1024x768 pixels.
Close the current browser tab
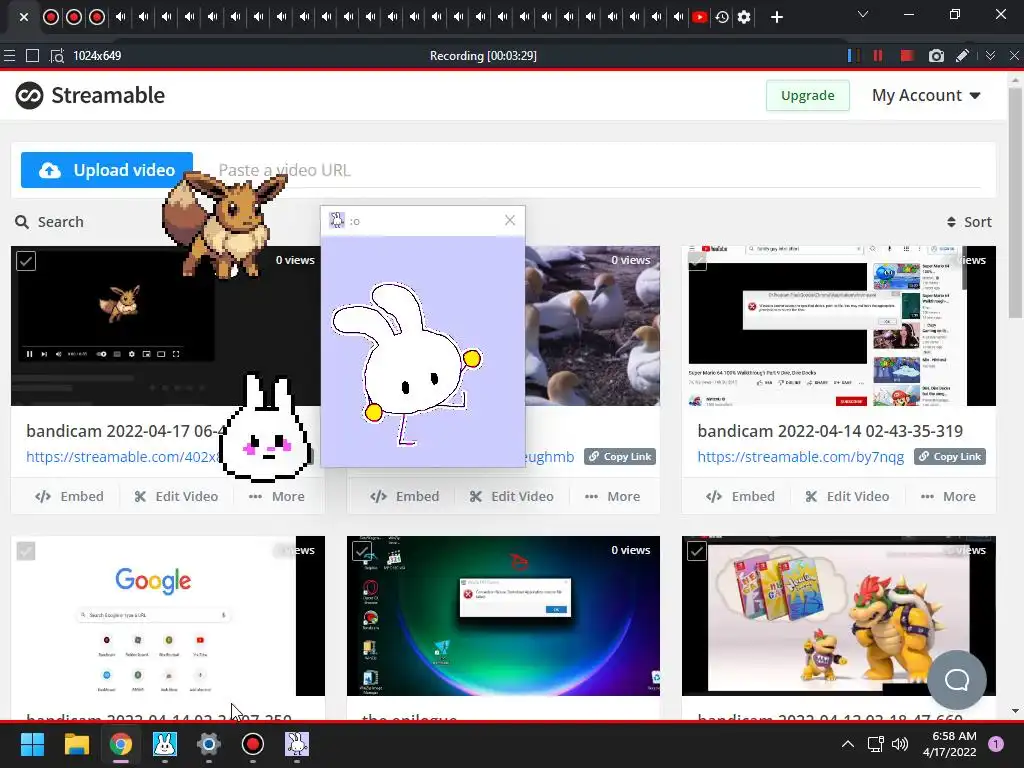(24, 17)
